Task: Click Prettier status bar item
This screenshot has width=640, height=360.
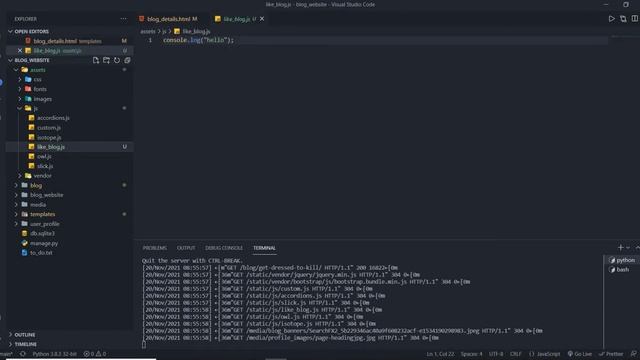Action: pyautogui.click(x=611, y=354)
